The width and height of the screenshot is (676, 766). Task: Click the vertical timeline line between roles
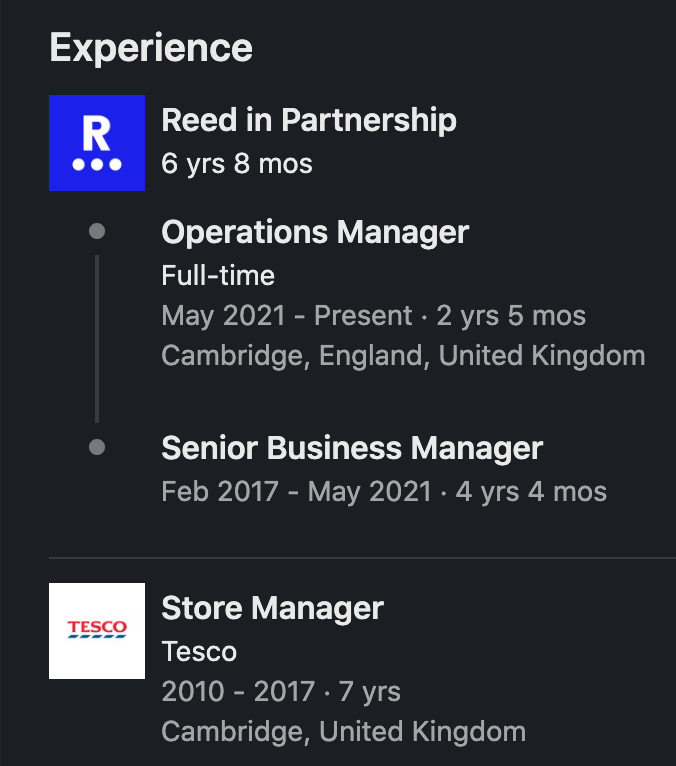97,339
